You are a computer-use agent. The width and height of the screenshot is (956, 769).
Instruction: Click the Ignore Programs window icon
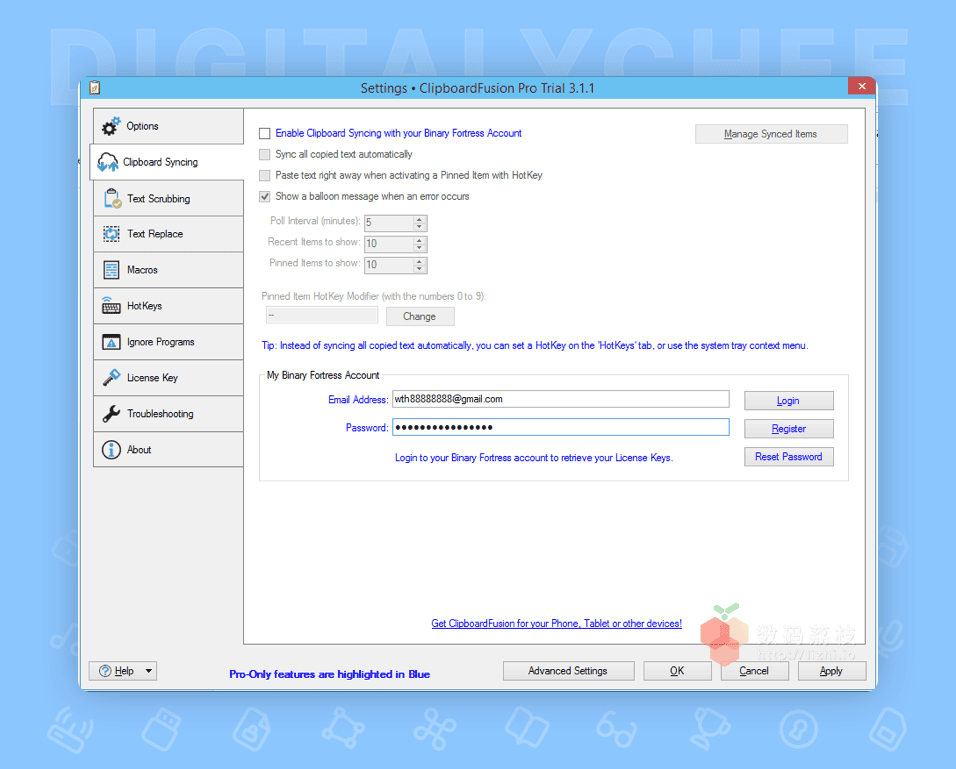point(111,342)
